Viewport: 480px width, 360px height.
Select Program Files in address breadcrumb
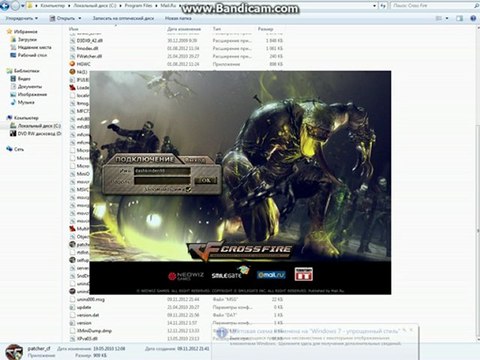click(138, 6)
